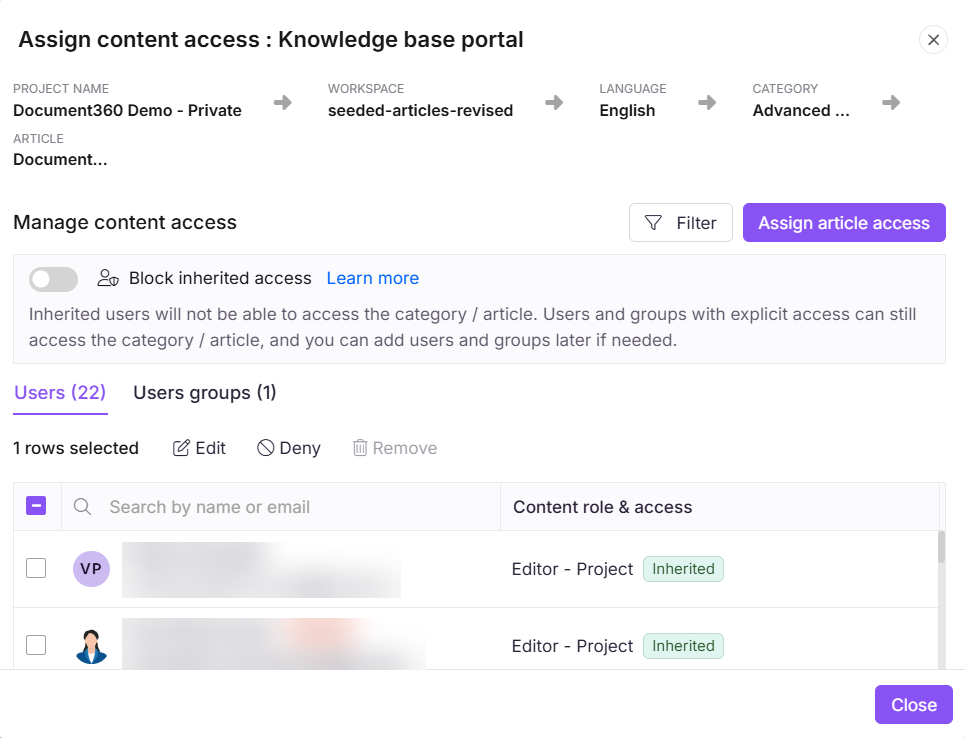Click the user shield icon beside Block inherited access
Image resolution: width=965 pixels, height=738 pixels.
pyautogui.click(x=108, y=278)
